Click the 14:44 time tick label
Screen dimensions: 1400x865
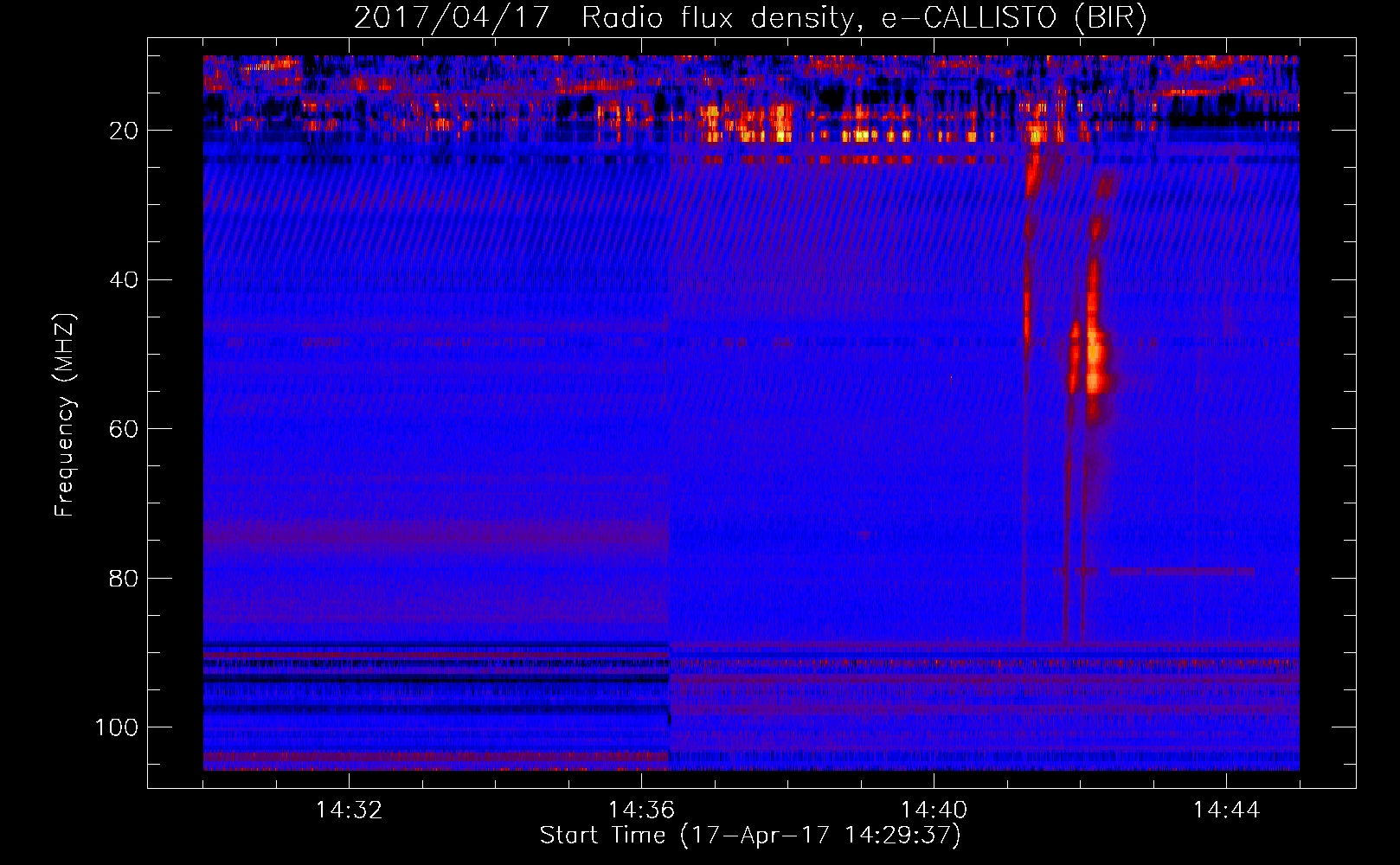tap(1226, 811)
